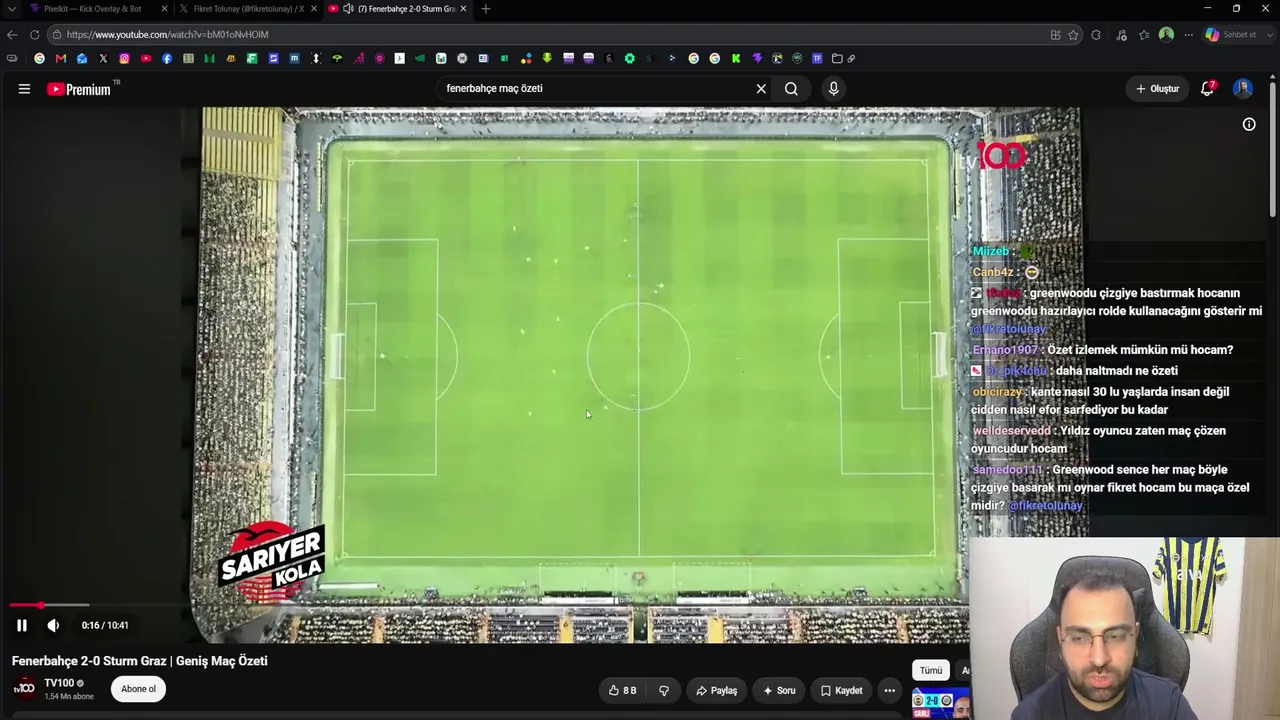Open the bookmarks folder icon
This screenshot has width=1280, height=720.
click(x=838, y=59)
